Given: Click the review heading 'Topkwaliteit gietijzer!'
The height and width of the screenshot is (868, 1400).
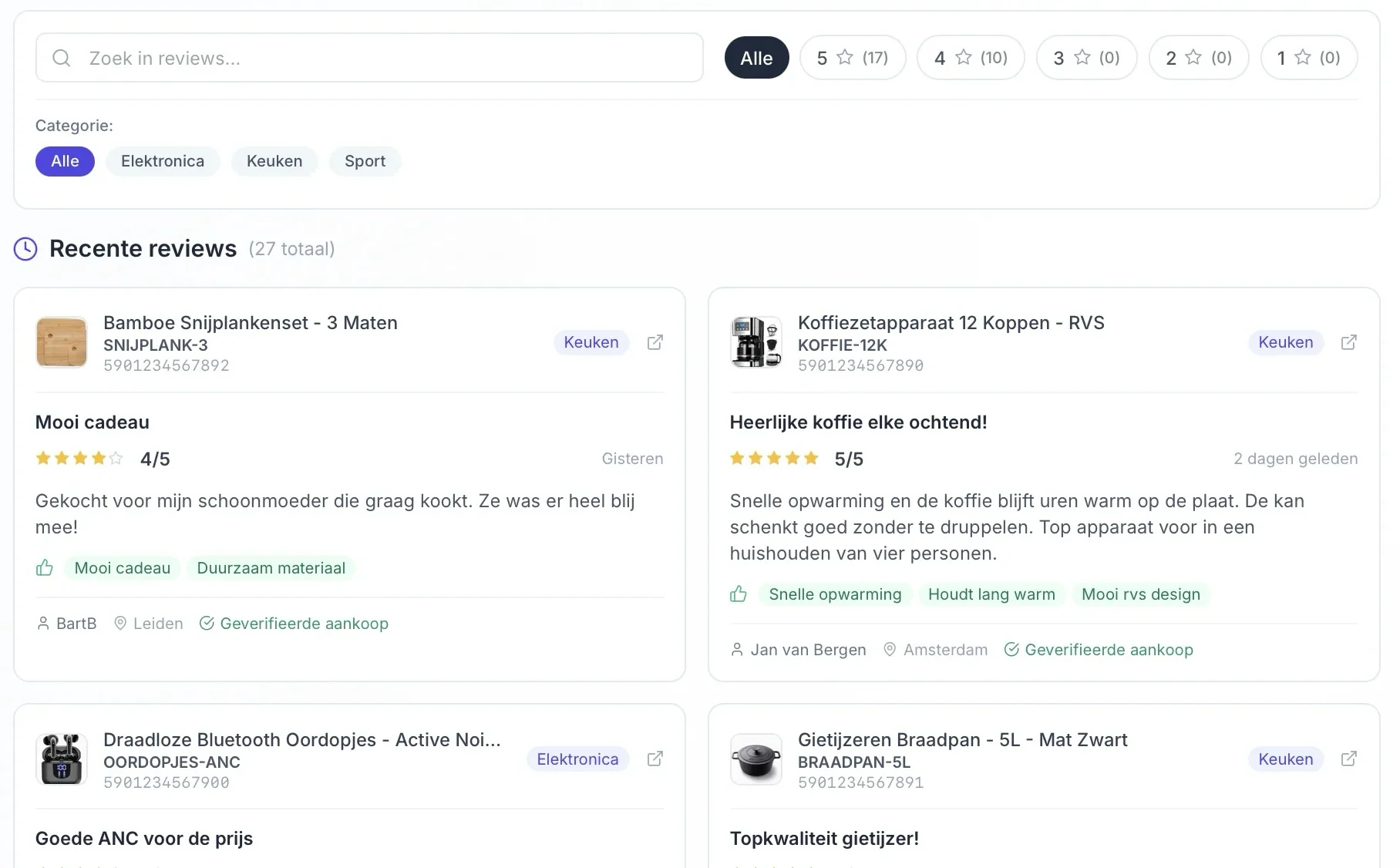Looking at the screenshot, I should pyautogui.click(x=824, y=839).
